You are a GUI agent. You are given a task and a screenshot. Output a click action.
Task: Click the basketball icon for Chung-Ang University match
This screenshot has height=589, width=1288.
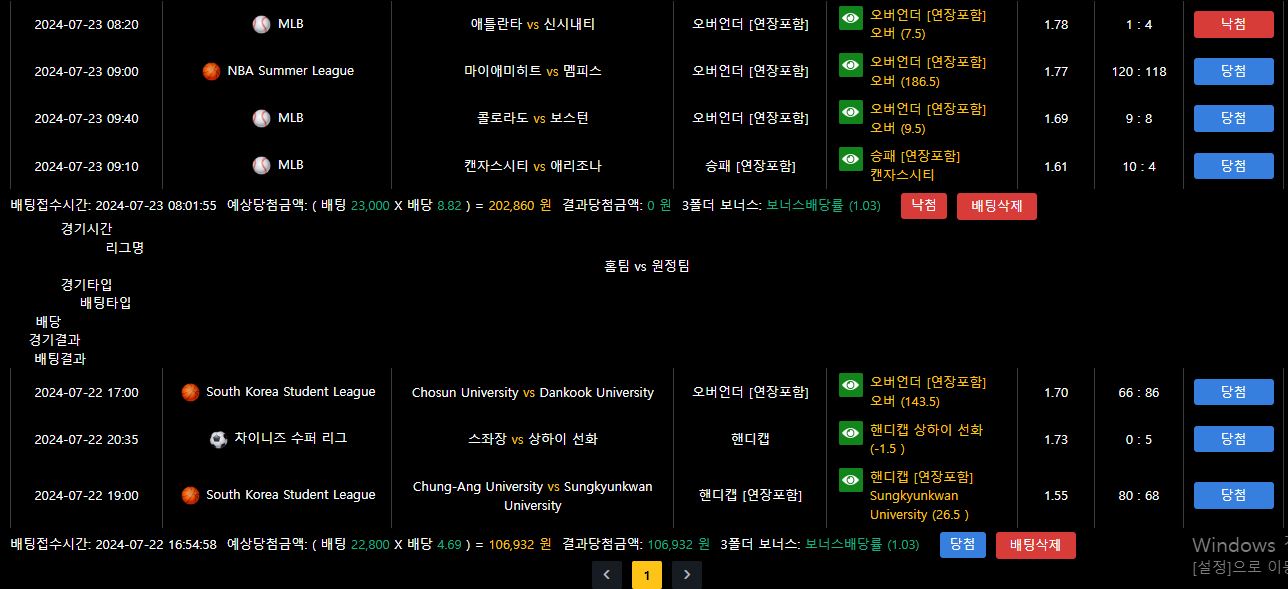click(190, 495)
